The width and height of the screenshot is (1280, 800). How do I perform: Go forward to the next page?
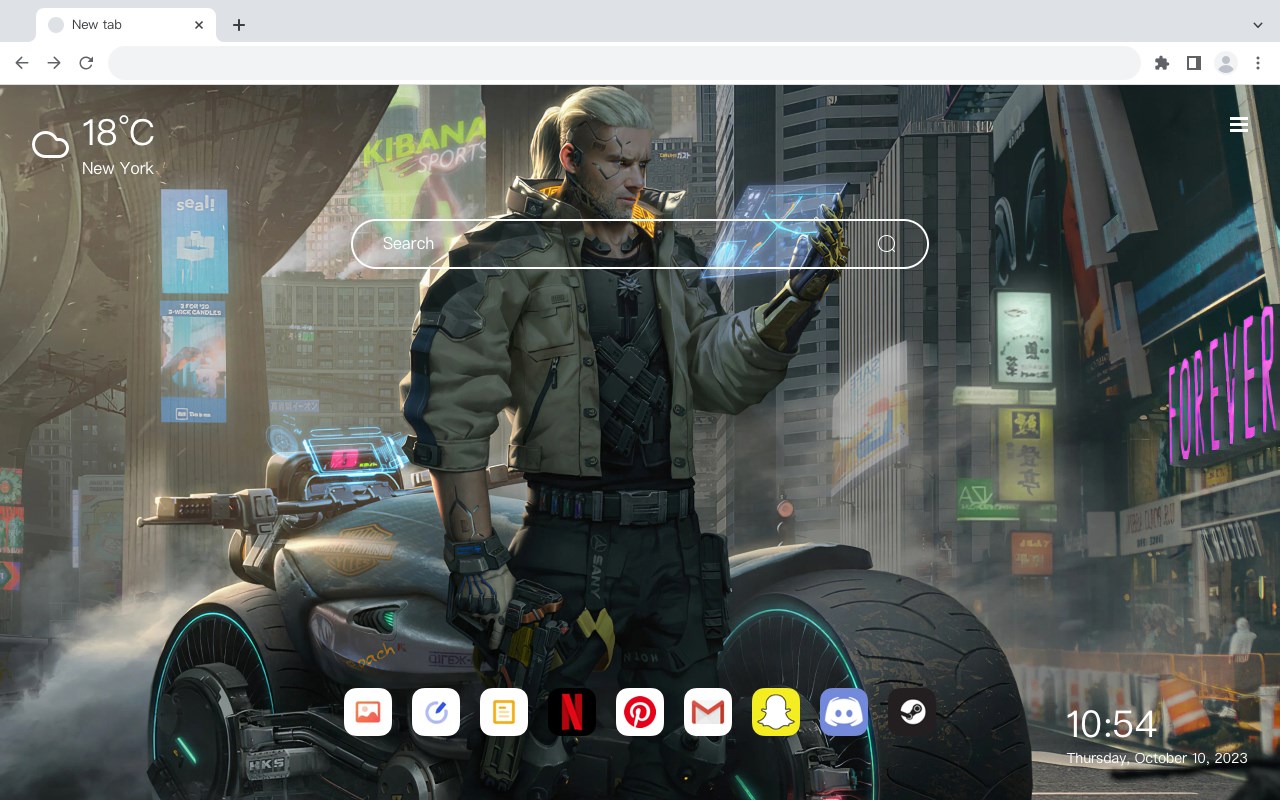coord(54,63)
